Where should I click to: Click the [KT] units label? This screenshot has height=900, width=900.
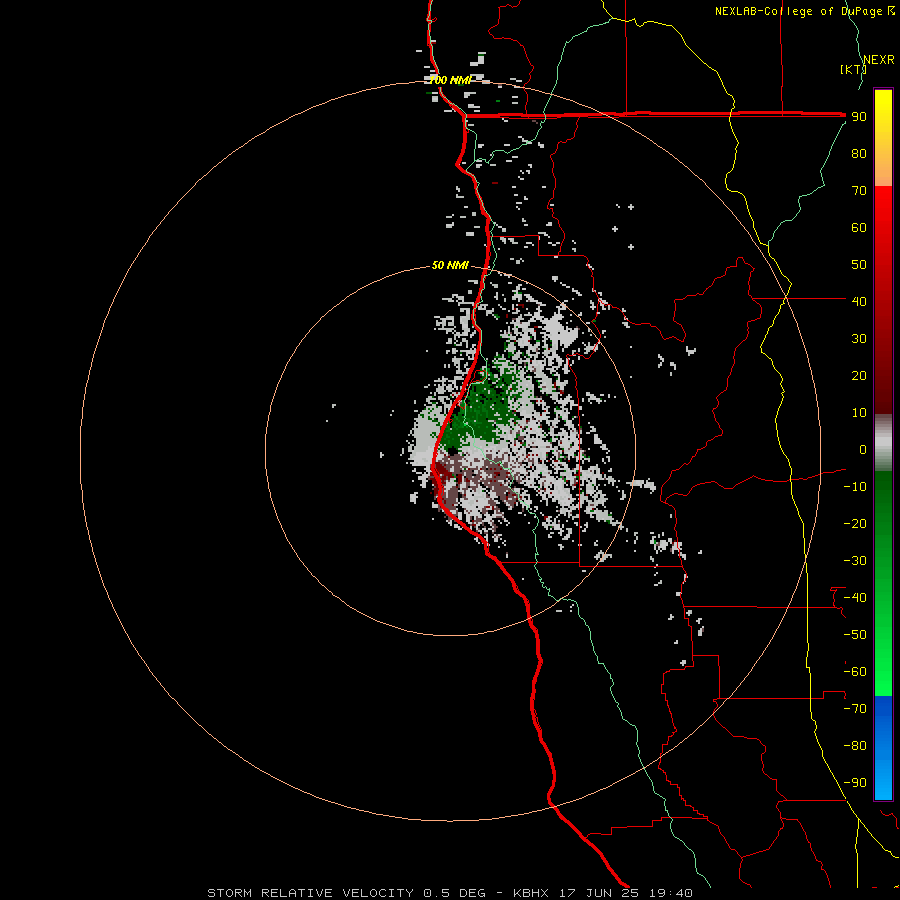853,69
